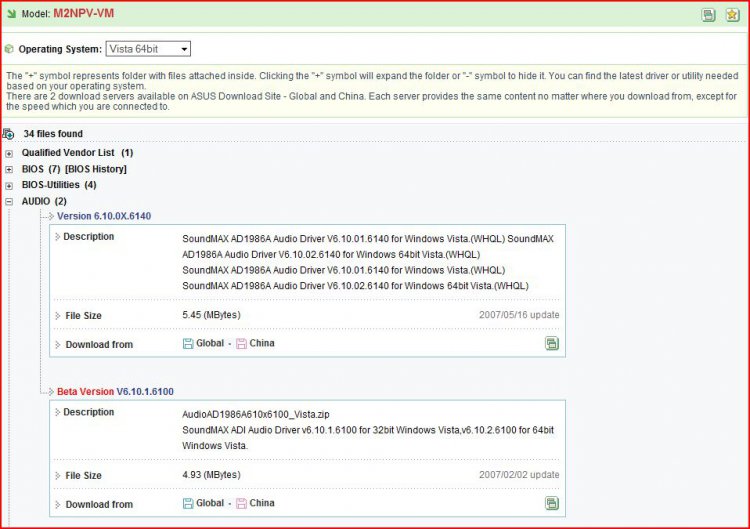750x529 pixels.
Task: Select BIOS (7) tree label
Action: (41, 169)
